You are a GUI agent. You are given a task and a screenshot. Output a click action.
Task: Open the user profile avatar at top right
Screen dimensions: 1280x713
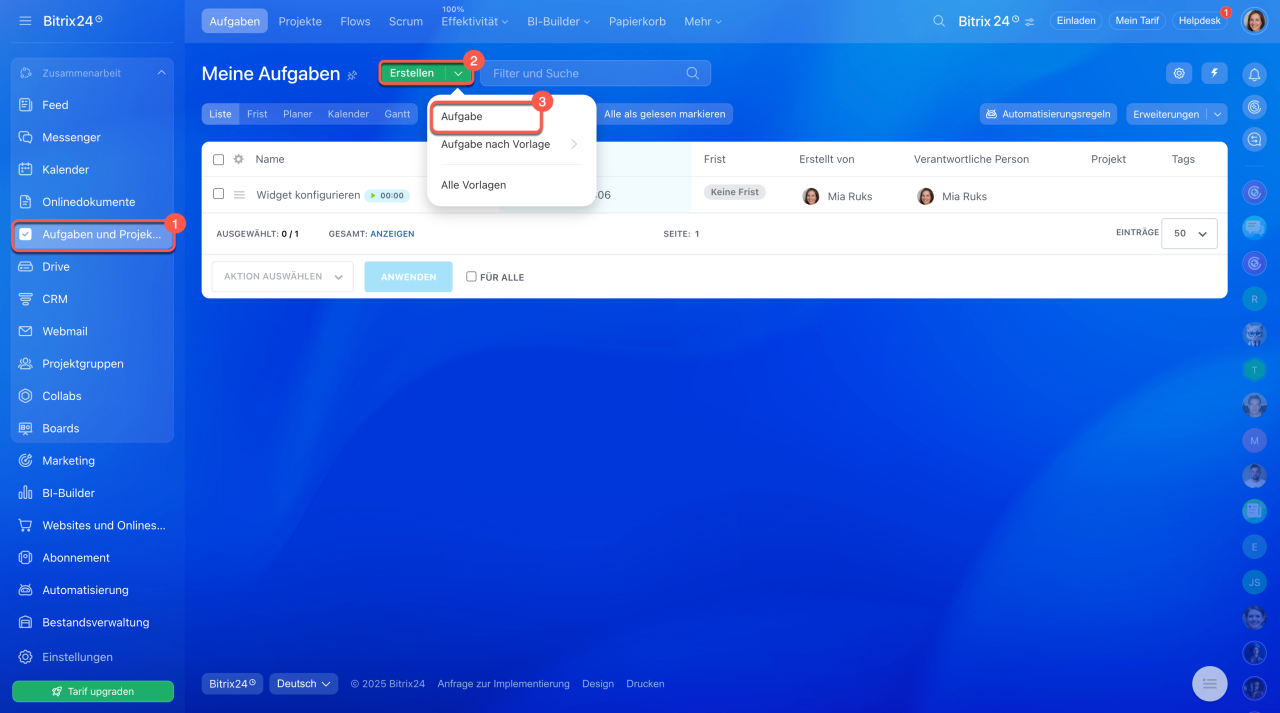pos(1254,20)
